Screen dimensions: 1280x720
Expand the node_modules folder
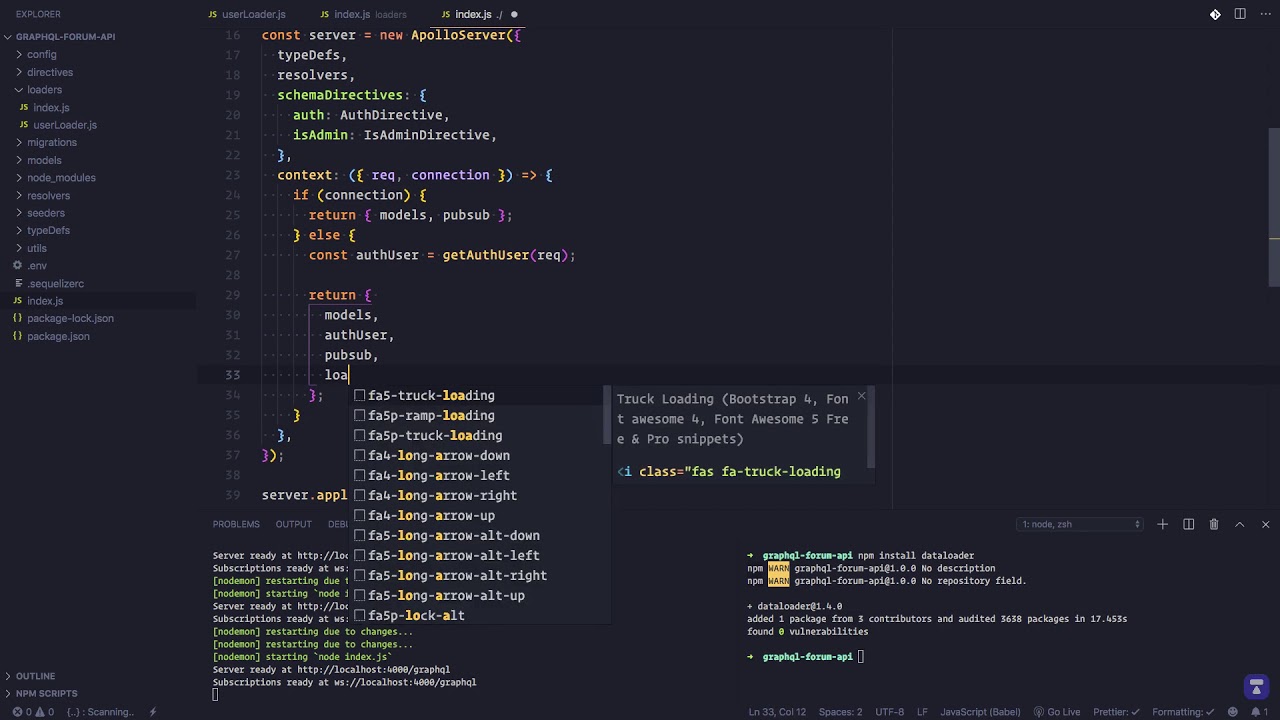[x=98, y=178]
